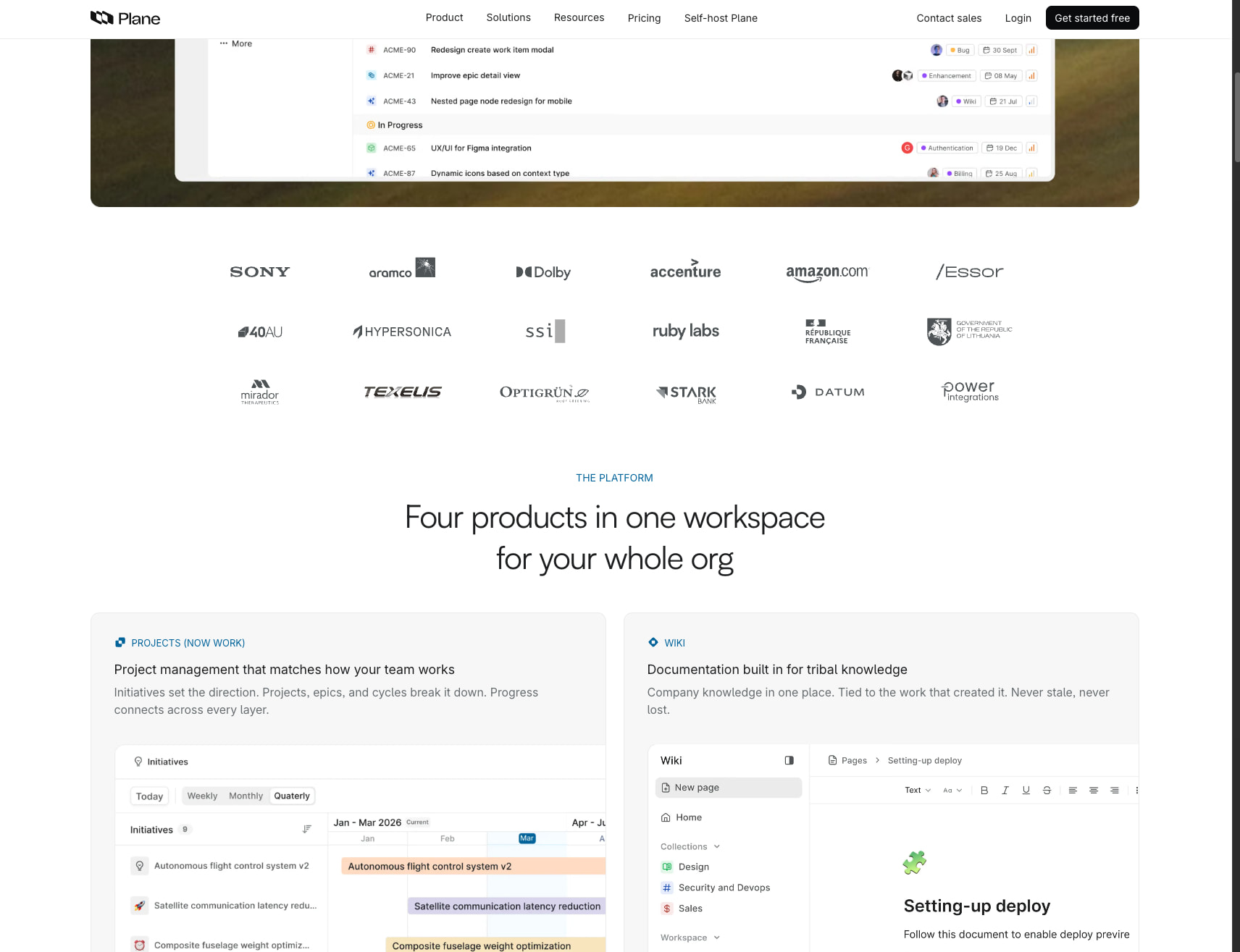
Task: Click the Get started free button
Action: tap(1092, 18)
